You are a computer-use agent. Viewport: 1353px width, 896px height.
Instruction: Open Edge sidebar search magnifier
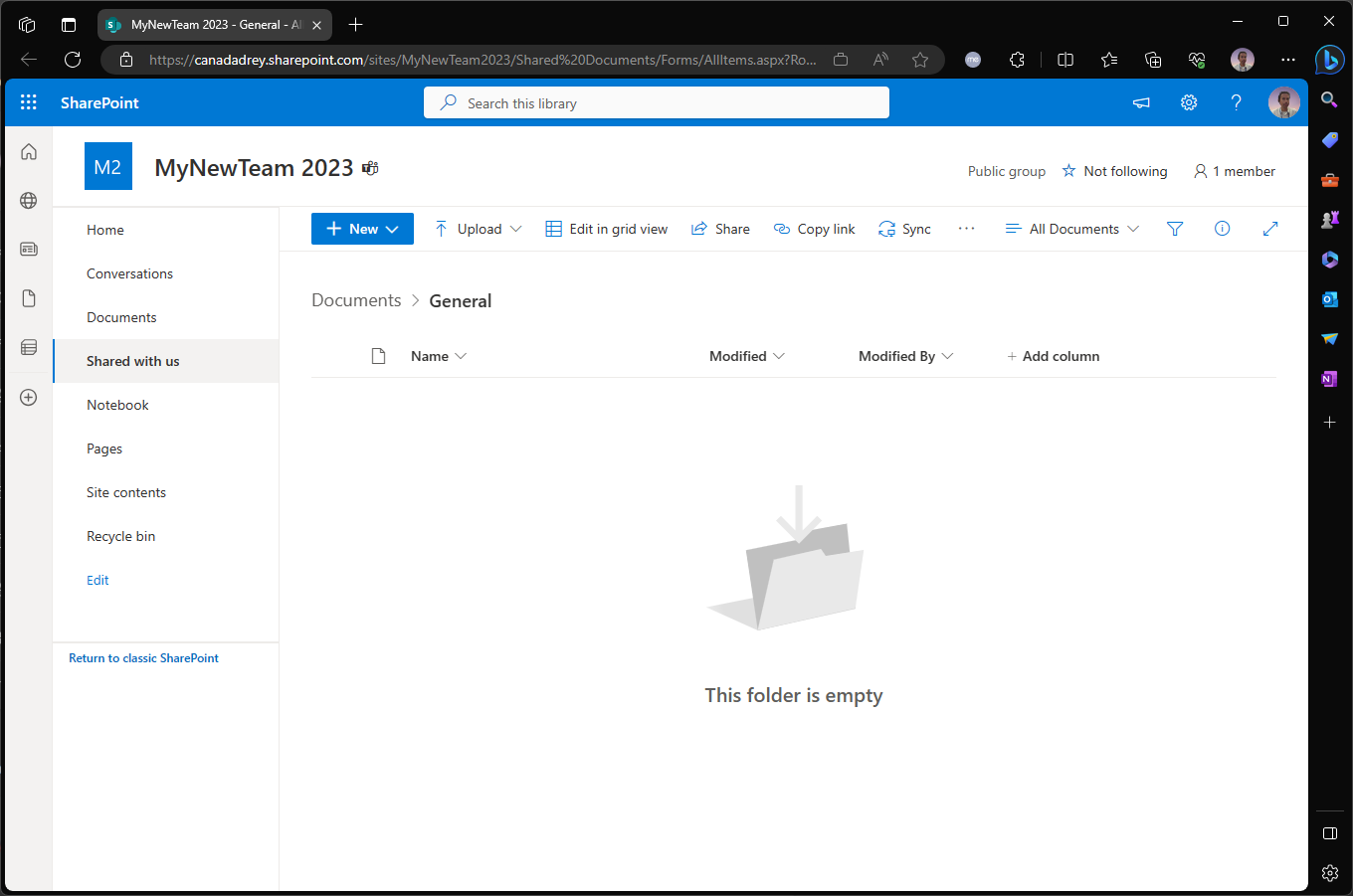[x=1329, y=98]
